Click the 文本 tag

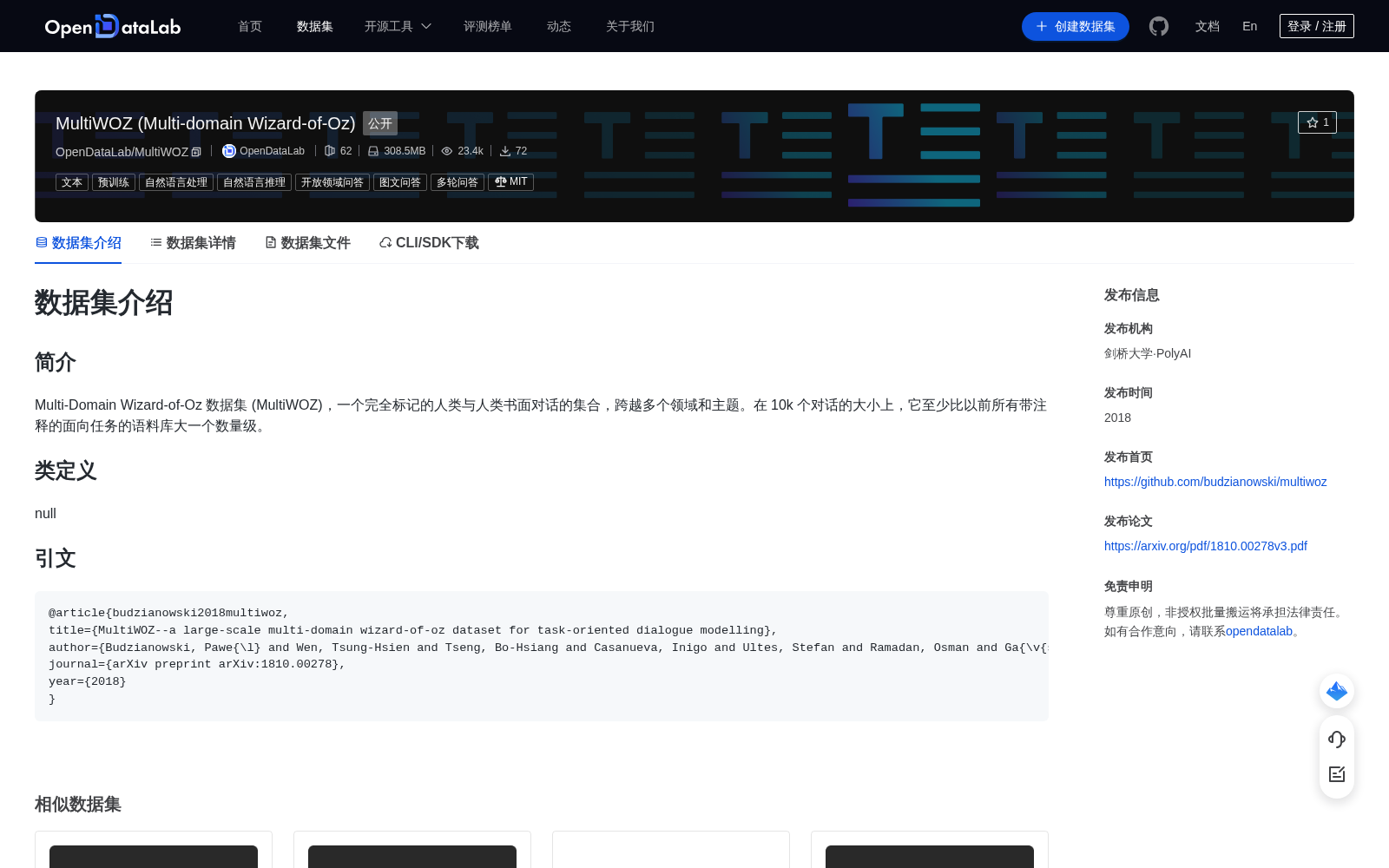(x=72, y=182)
